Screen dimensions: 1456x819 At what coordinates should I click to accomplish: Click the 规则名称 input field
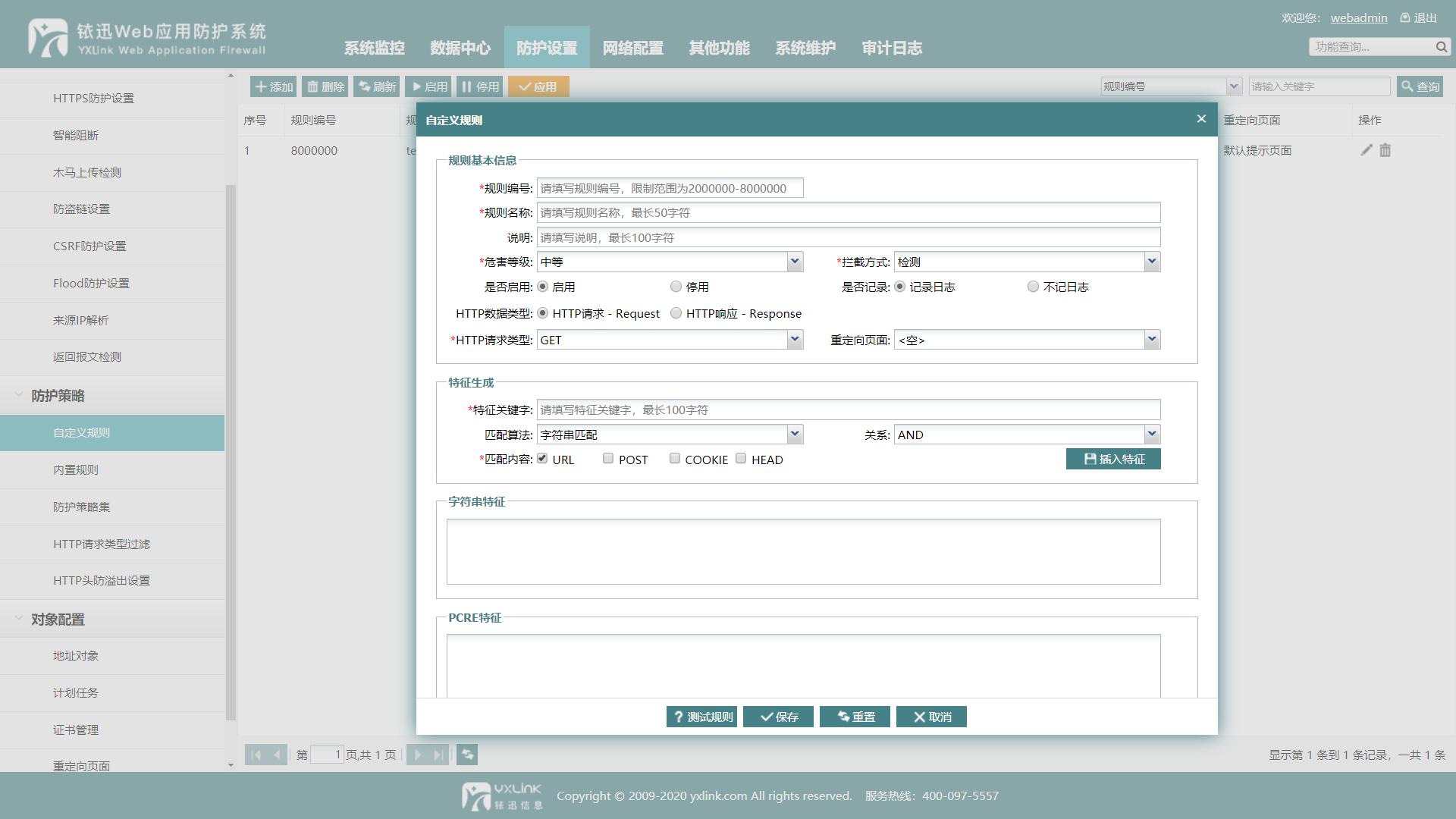tap(849, 212)
